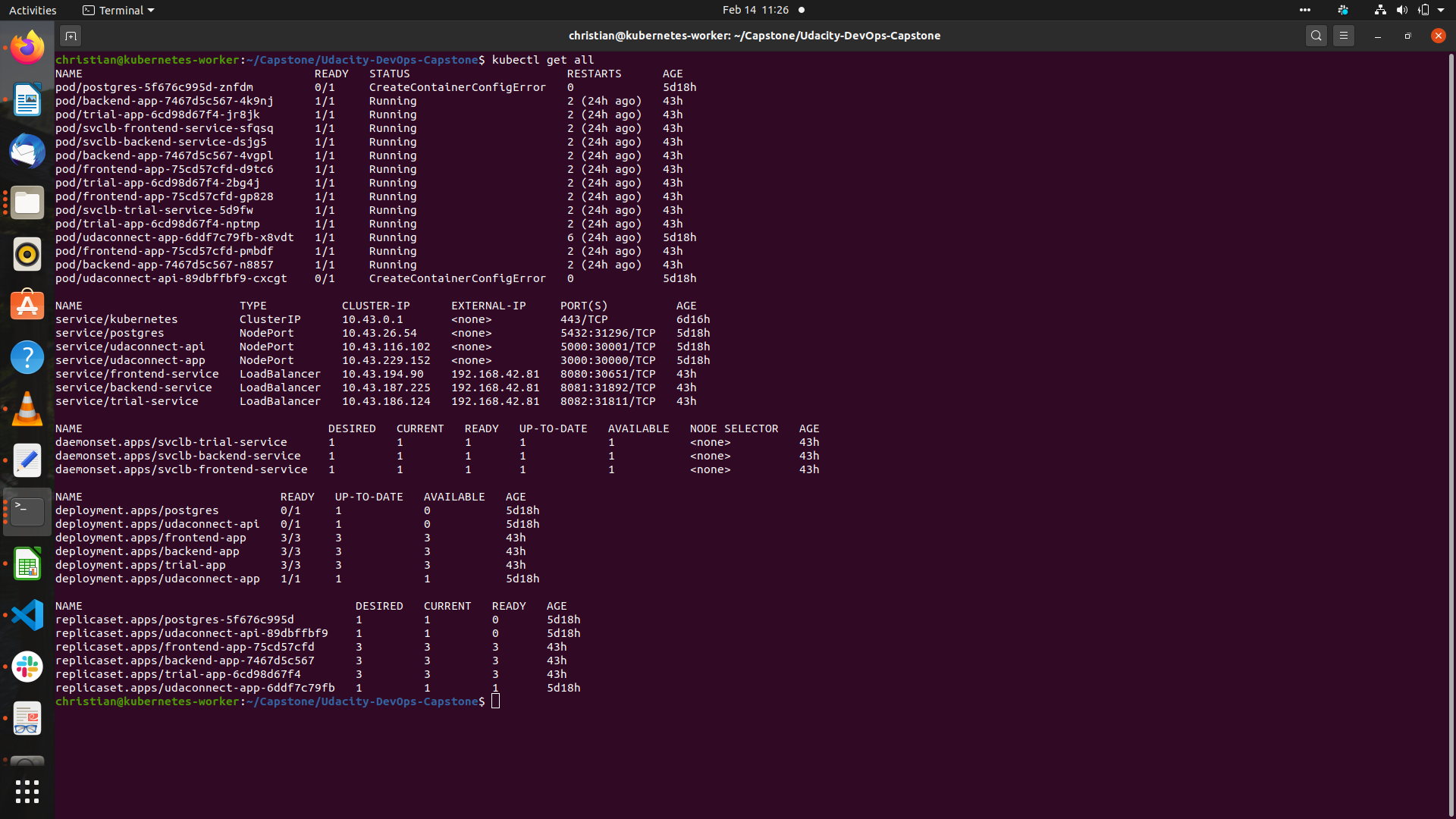Viewport: 1456px width, 819px height.
Task: Select replicaset.apps/backend-app-7467d5c567
Action: tap(185, 661)
